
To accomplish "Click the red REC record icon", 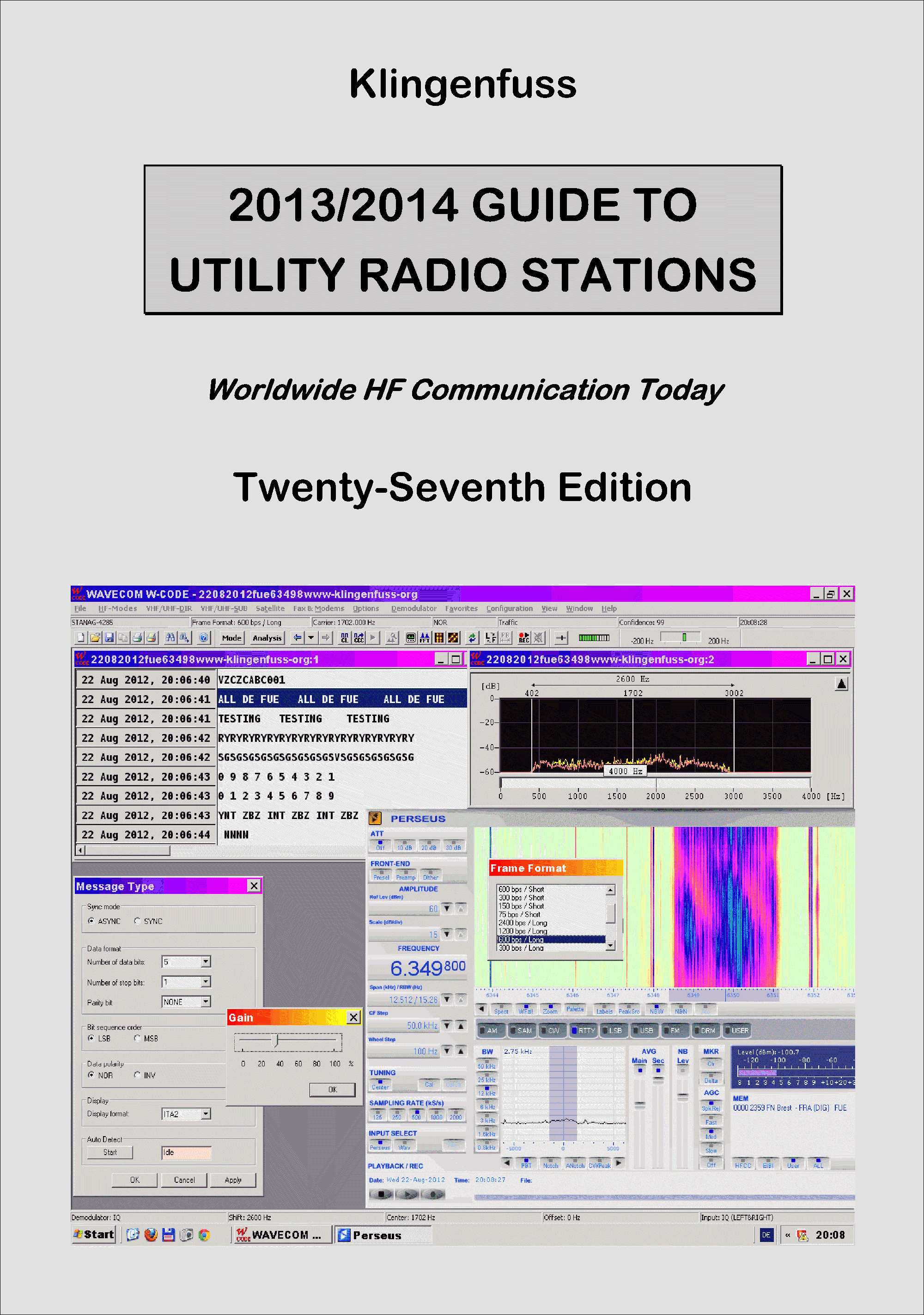I will (x=524, y=637).
